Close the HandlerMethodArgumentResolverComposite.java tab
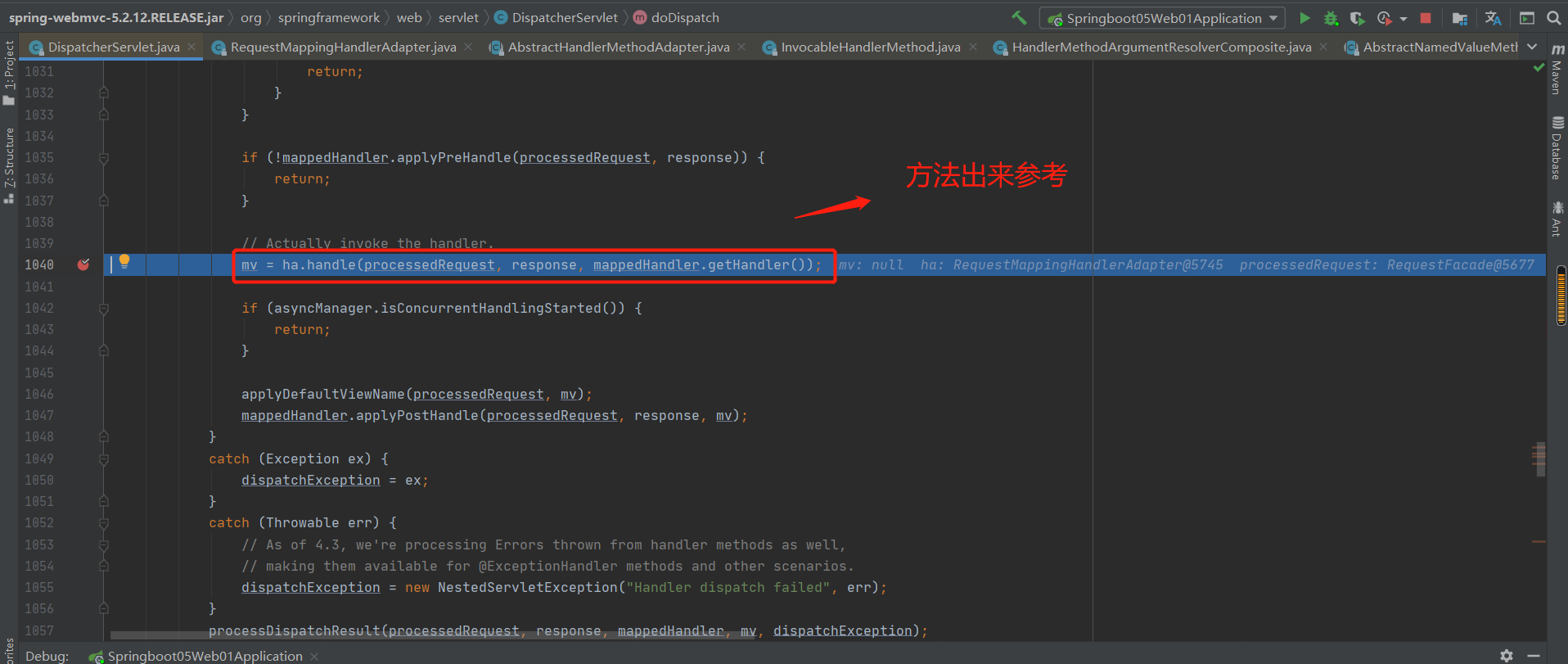Image resolution: width=1568 pixels, height=664 pixels. (x=1323, y=47)
